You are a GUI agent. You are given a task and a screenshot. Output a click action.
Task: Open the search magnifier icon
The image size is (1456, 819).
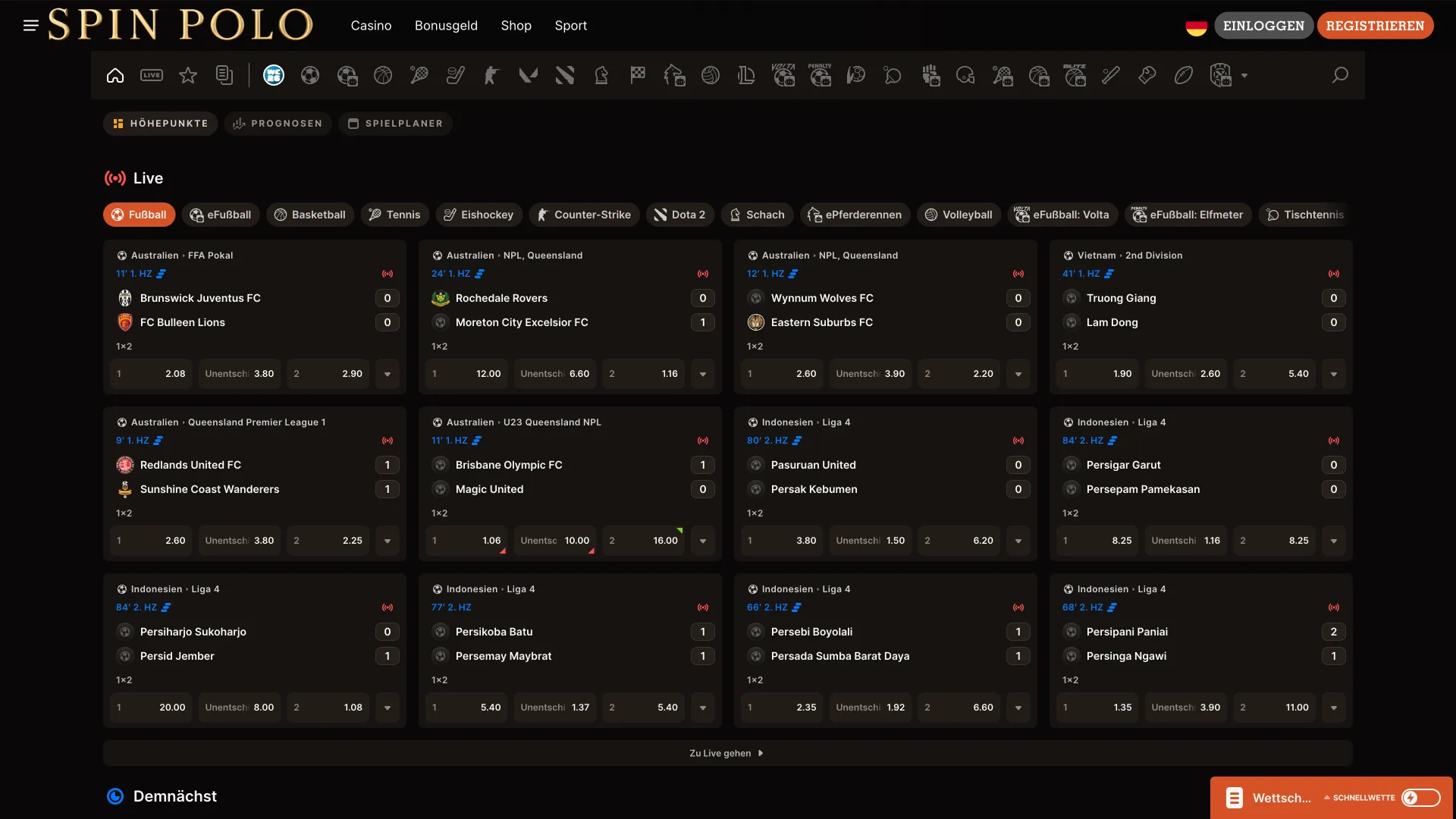(1340, 75)
